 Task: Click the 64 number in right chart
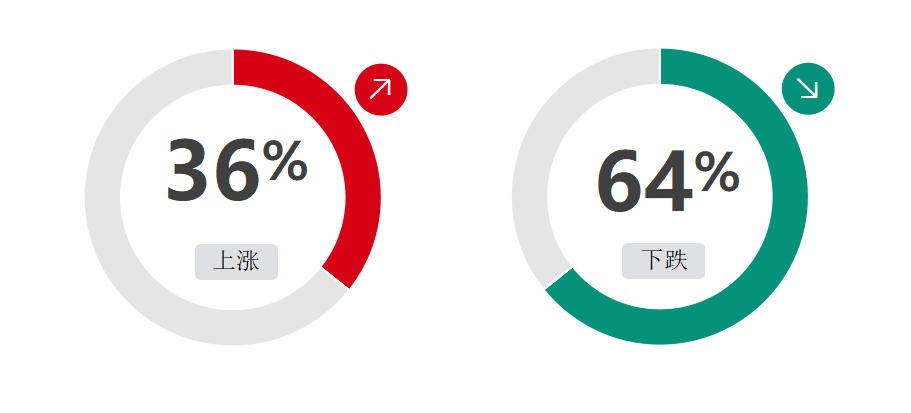point(644,182)
